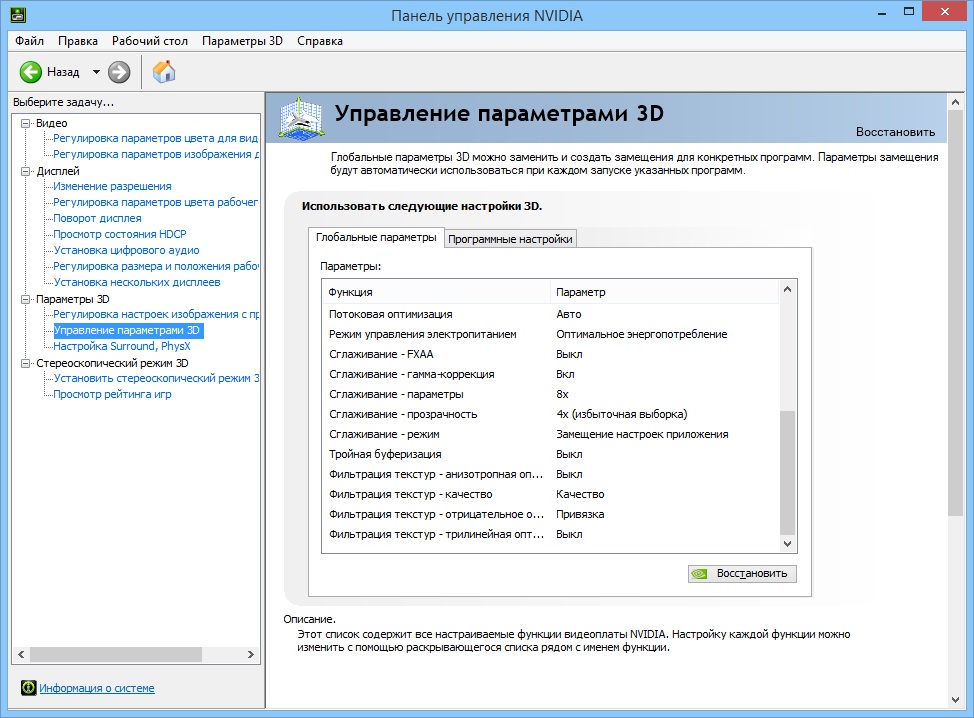
Task: Click the Оптимальное энергопотребление value
Action: [642, 334]
